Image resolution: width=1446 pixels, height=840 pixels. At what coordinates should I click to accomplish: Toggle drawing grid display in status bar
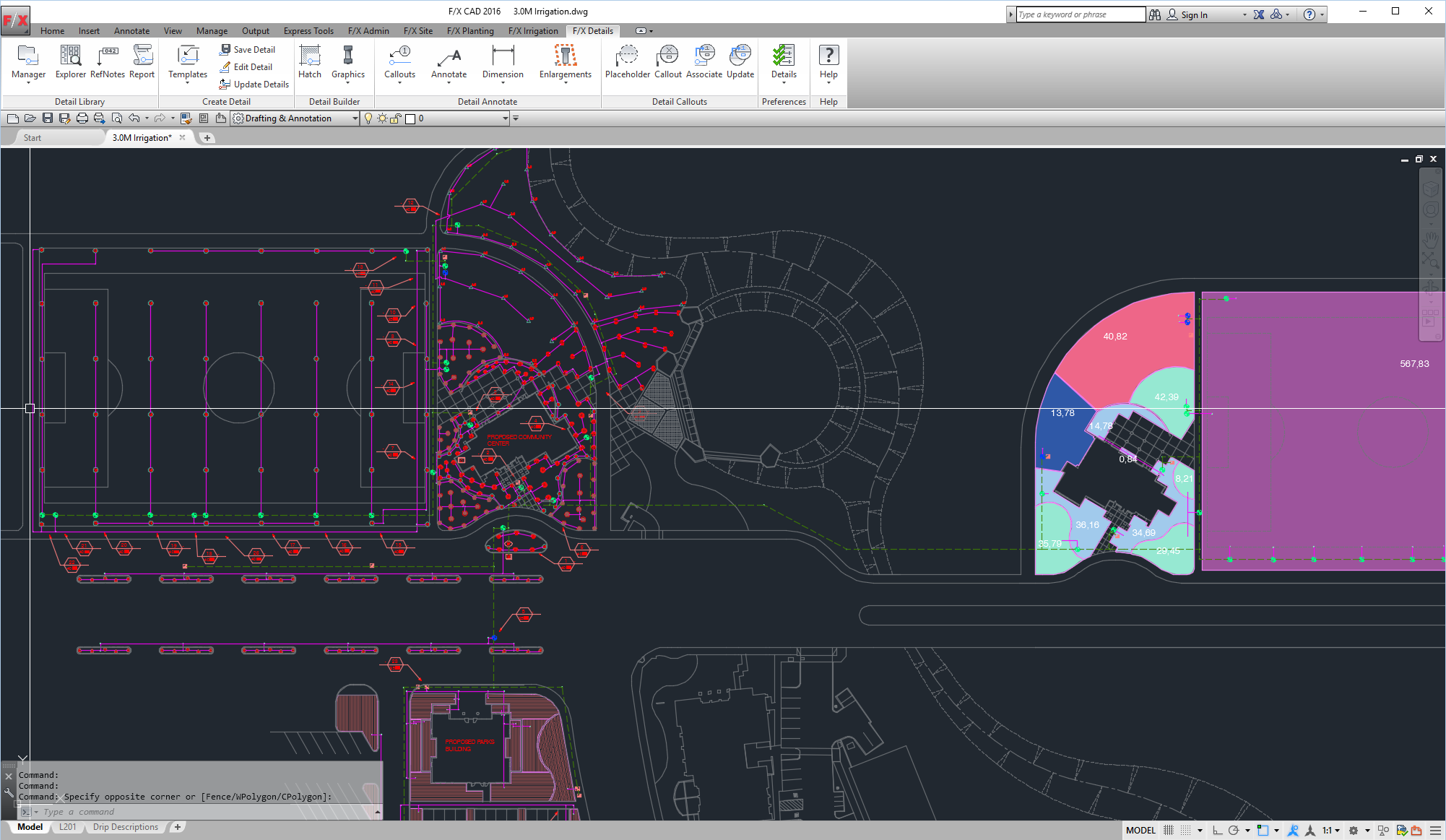(x=1169, y=831)
